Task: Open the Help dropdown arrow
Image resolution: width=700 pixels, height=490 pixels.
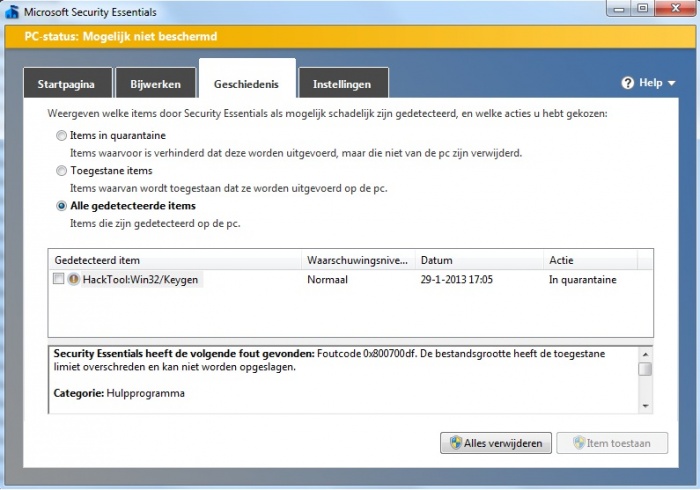Action: click(x=671, y=83)
